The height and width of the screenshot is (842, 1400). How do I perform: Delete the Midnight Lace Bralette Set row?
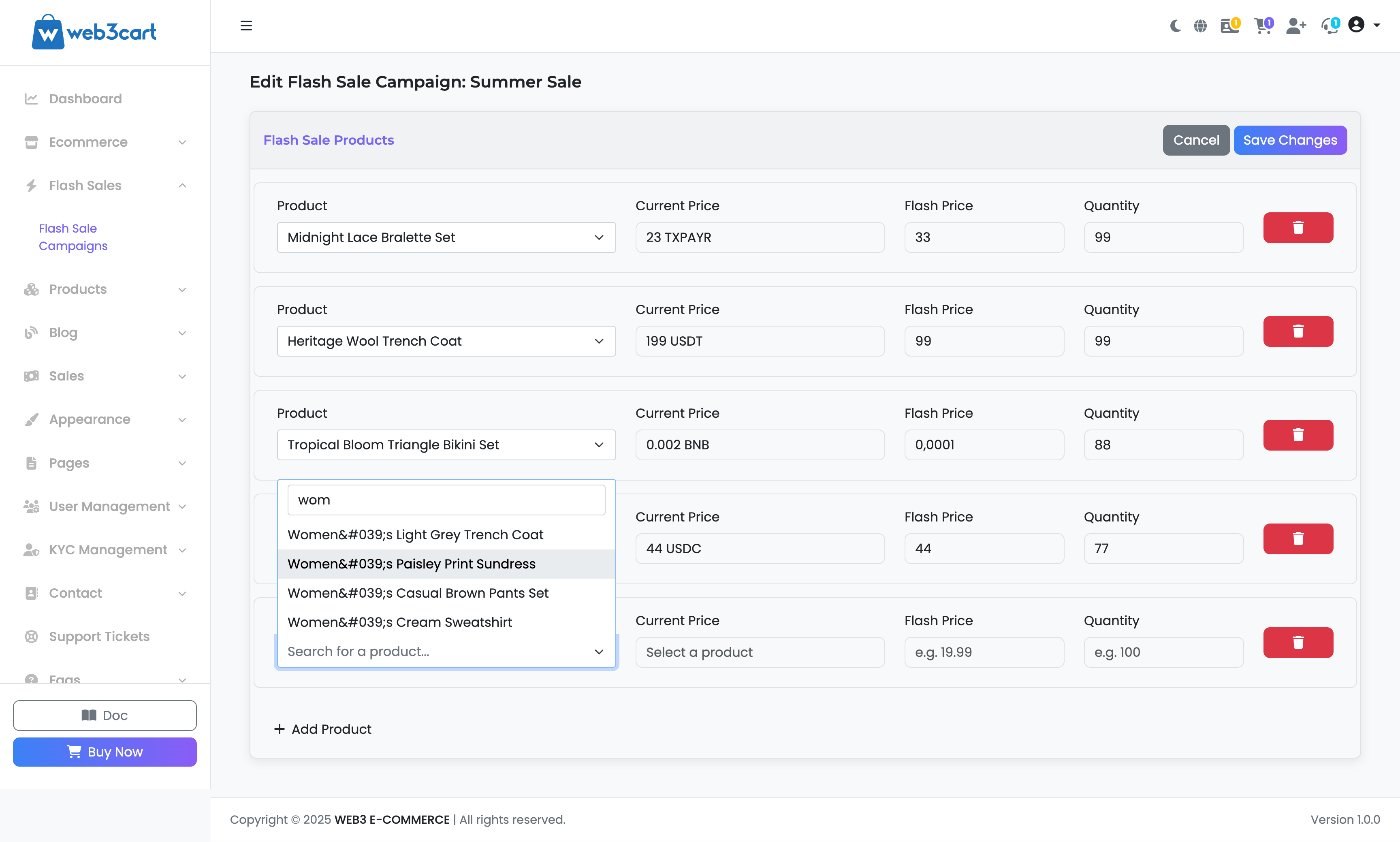(1298, 228)
